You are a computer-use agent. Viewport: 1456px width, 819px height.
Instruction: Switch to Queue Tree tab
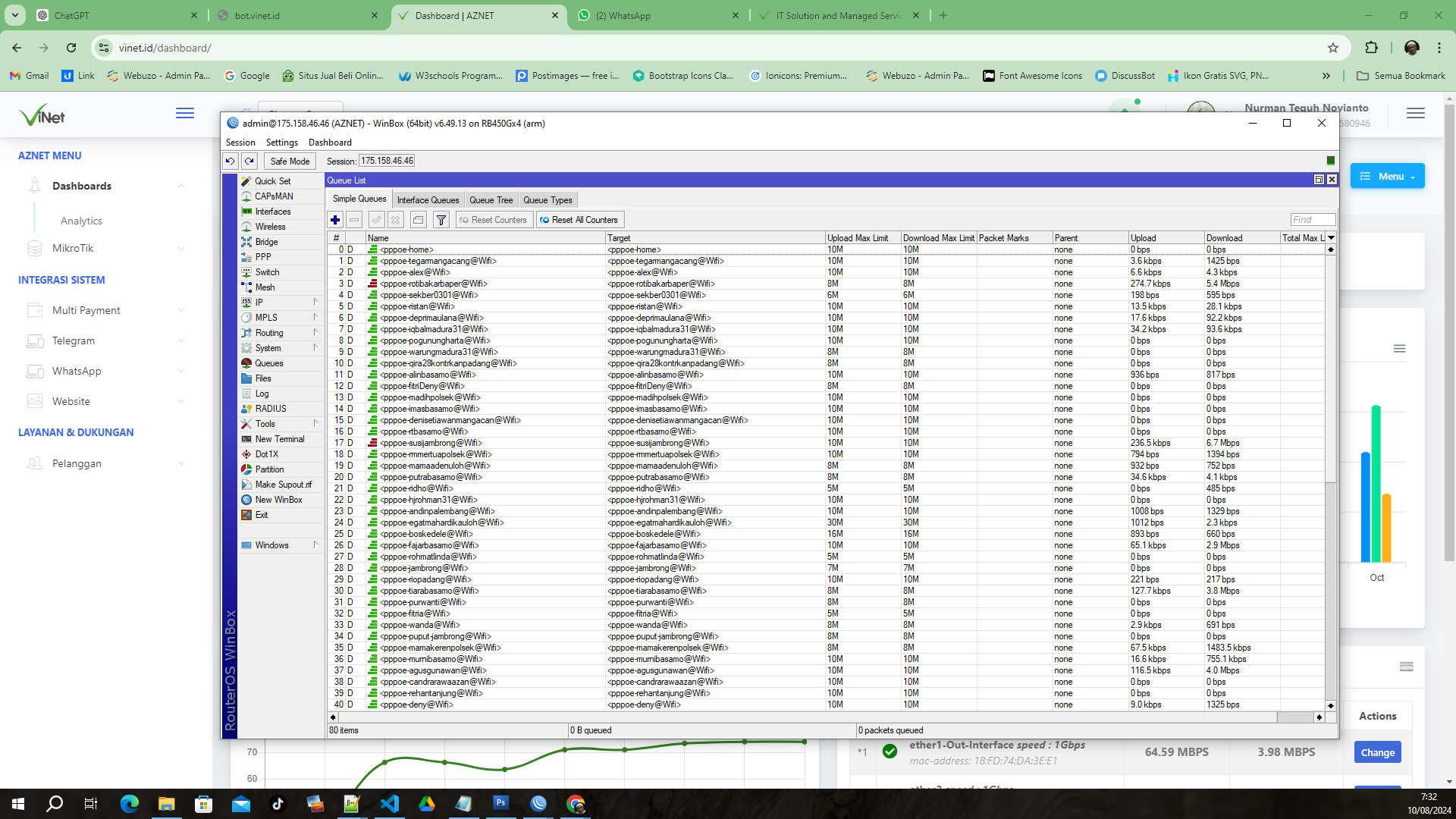491,200
